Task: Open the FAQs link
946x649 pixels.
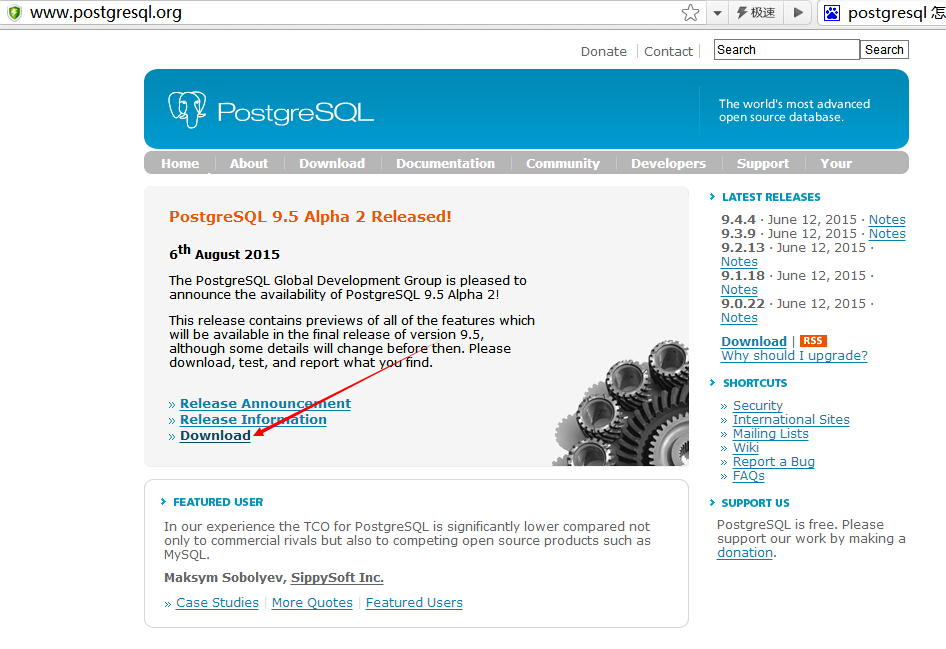Action: click(748, 476)
